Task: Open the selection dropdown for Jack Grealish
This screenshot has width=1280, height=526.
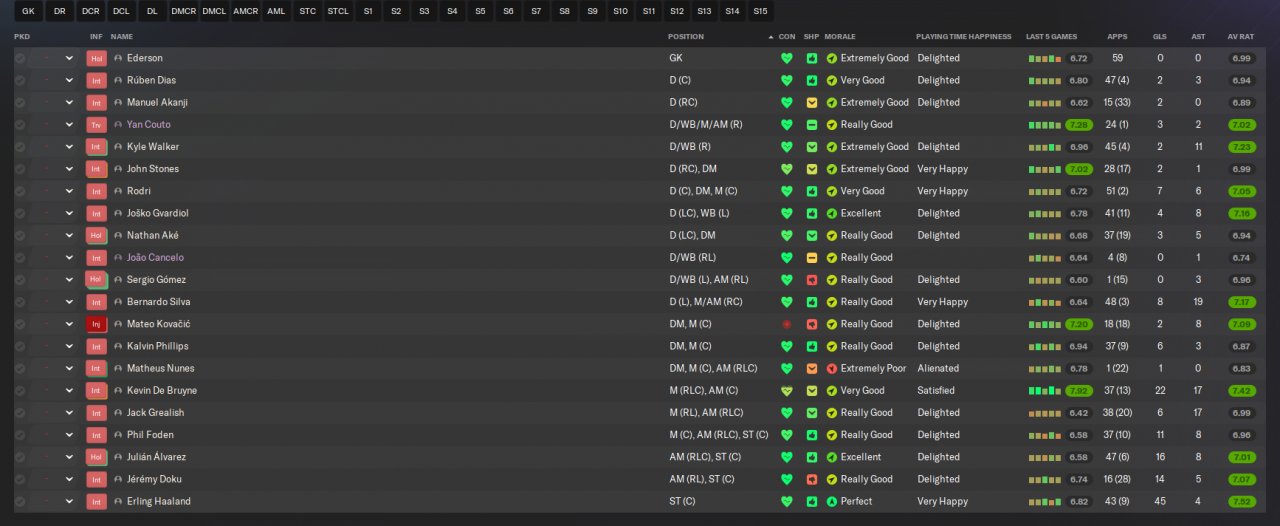Action: pyautogui.click(x=69, y=413)
